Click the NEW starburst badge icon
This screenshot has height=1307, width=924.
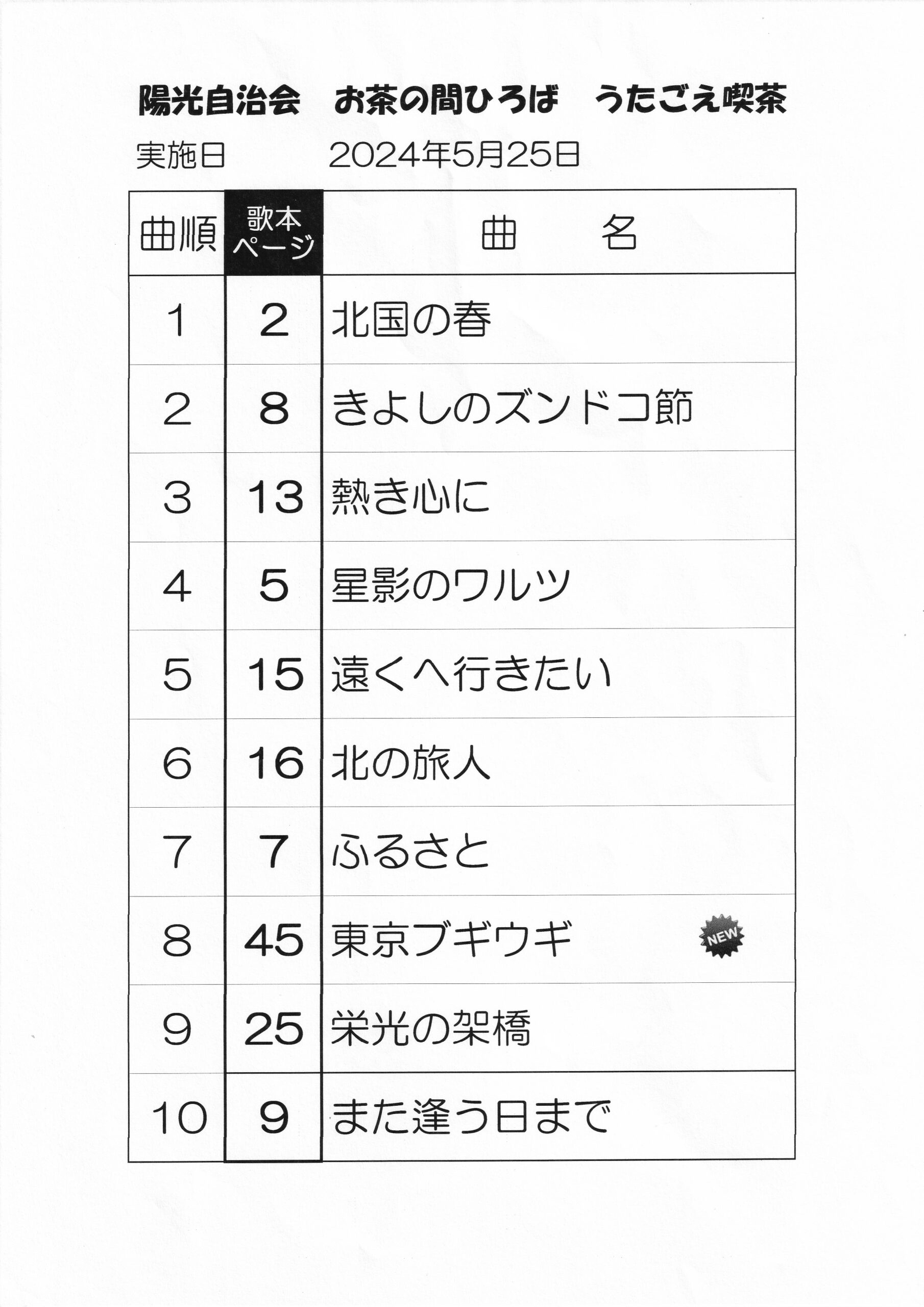click(721, 936)
